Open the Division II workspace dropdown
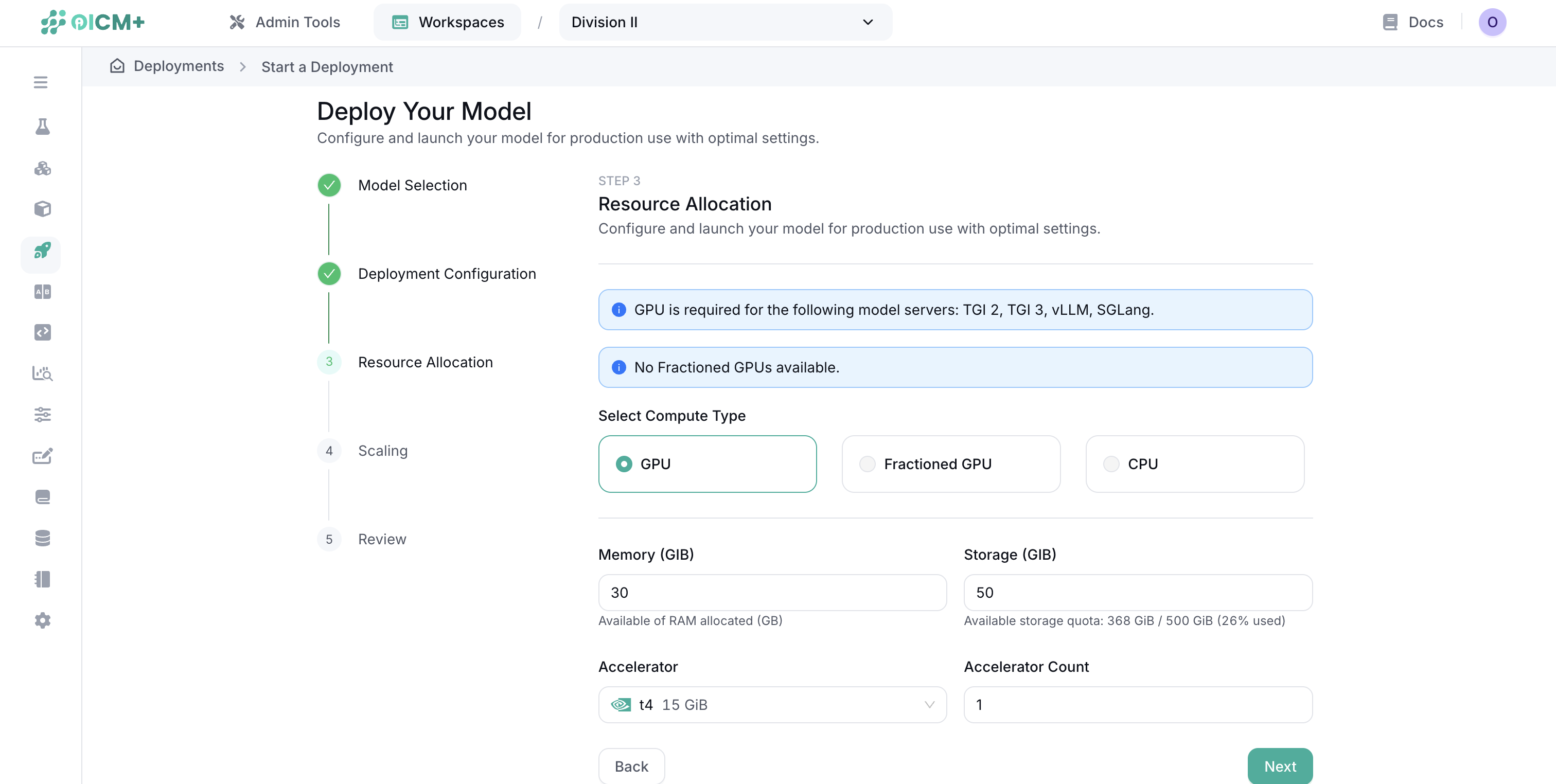 click(725, 22)
